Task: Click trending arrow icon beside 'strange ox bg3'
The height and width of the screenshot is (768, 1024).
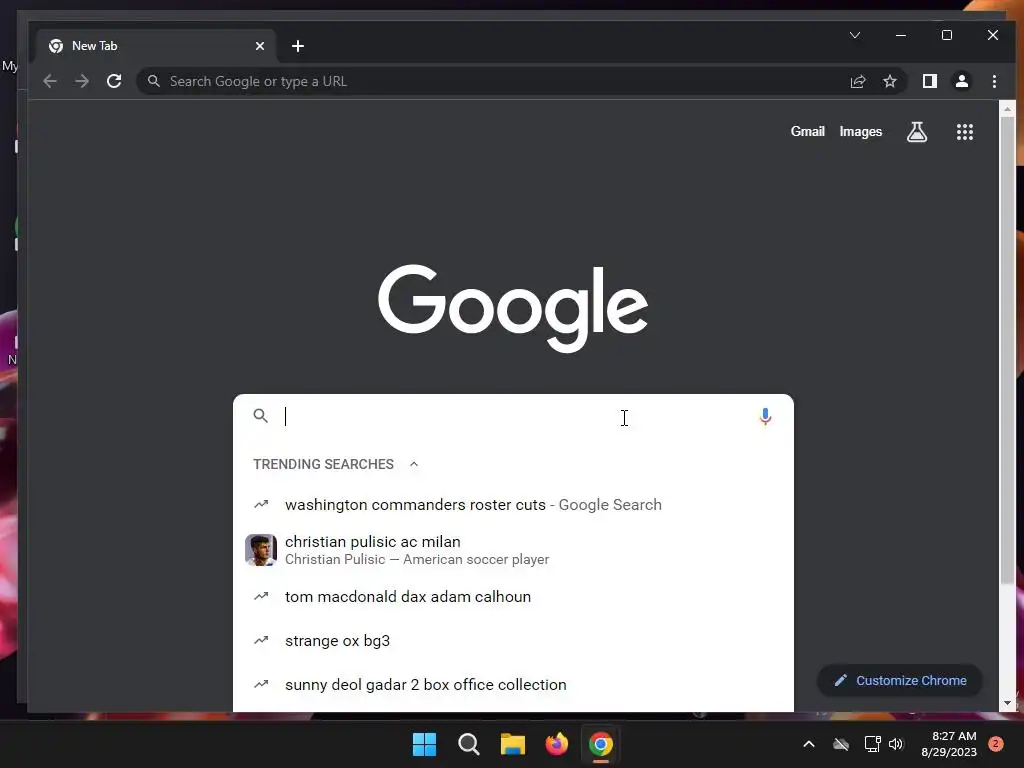Action: pos(261,641)
